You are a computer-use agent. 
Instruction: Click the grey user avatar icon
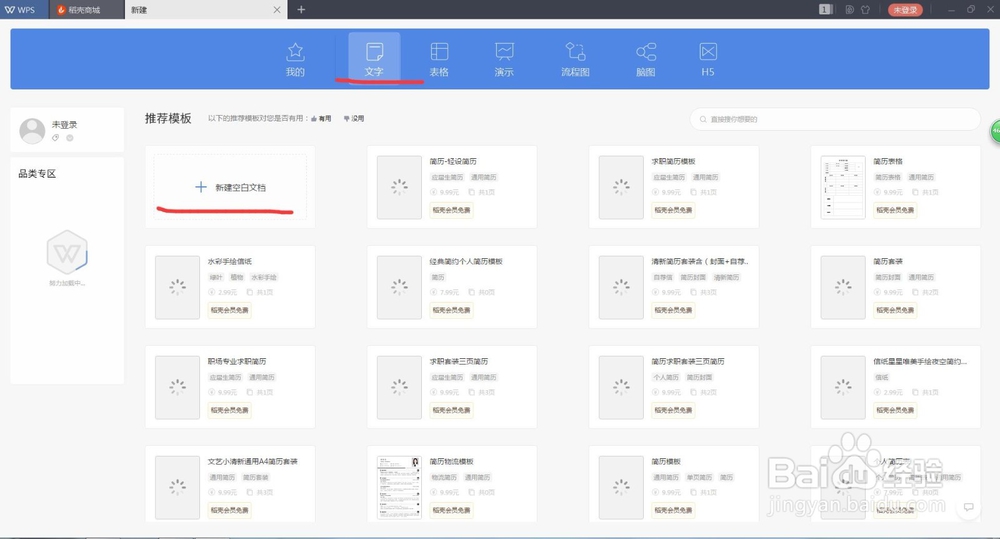tap(33, 131)
